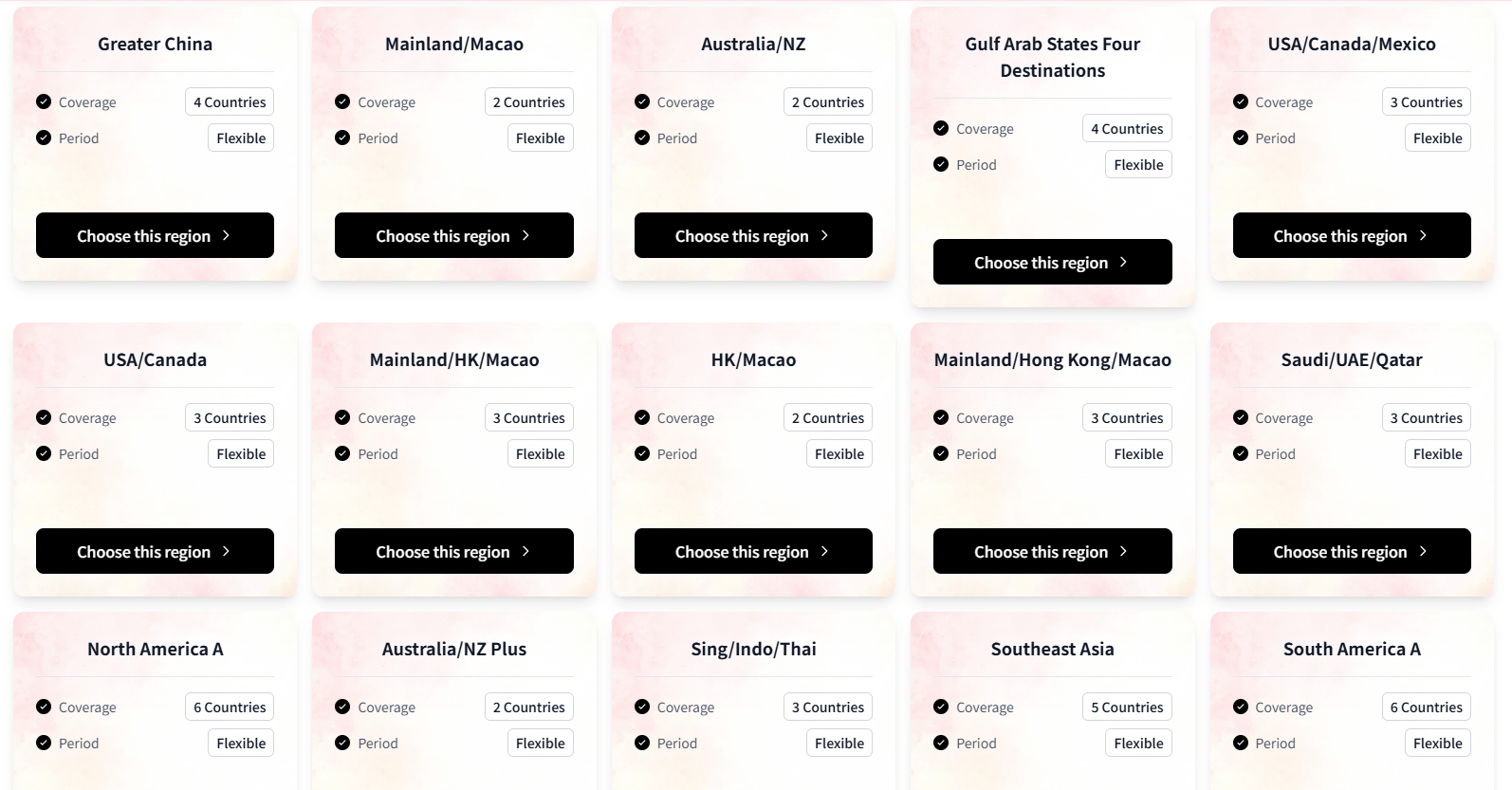
Task: Choose the Greater China region
Action: 155,235
